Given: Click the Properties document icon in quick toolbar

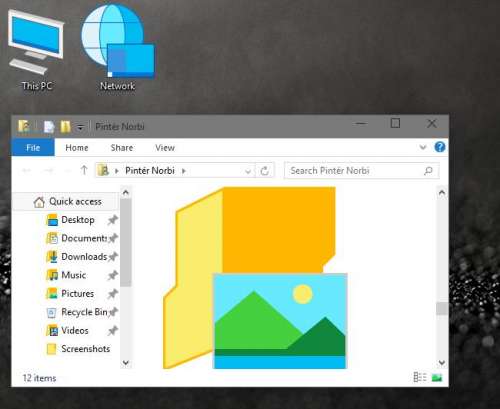Looking at the screenshot, I should [x=49, y=127].
